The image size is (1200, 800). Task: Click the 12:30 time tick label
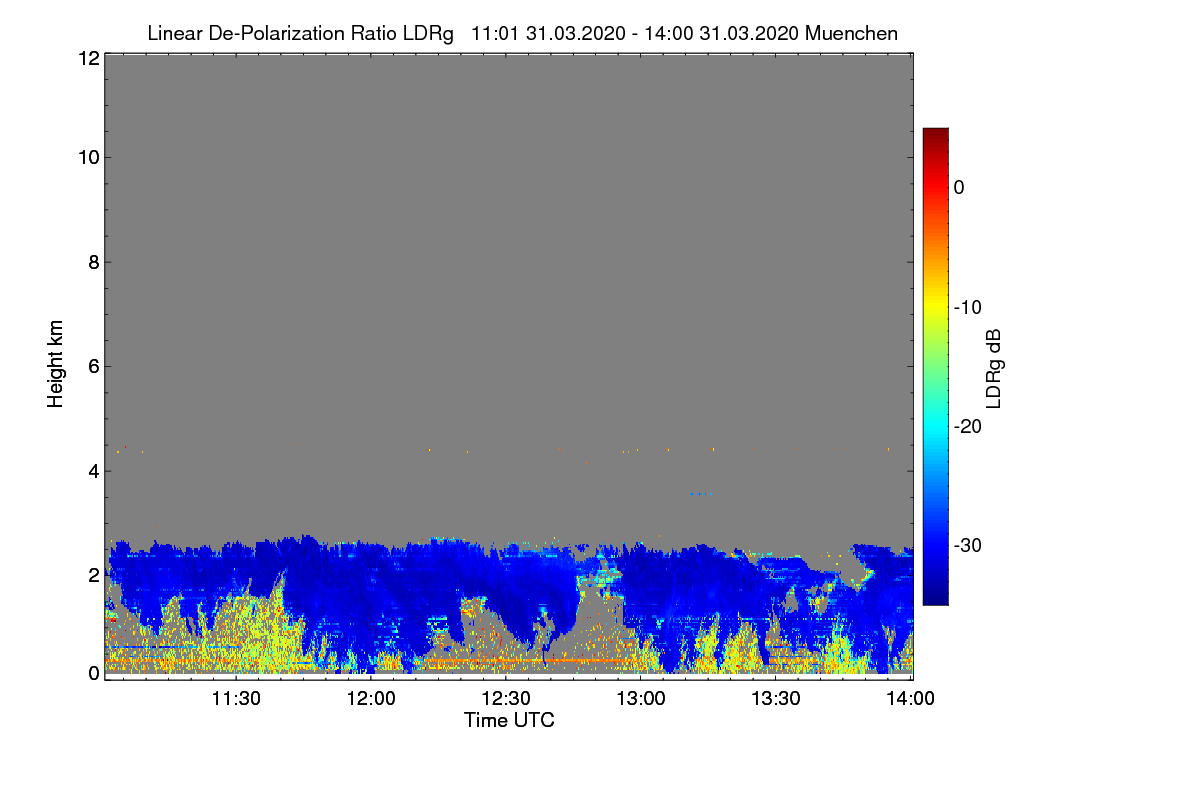[x=506, y=699]
